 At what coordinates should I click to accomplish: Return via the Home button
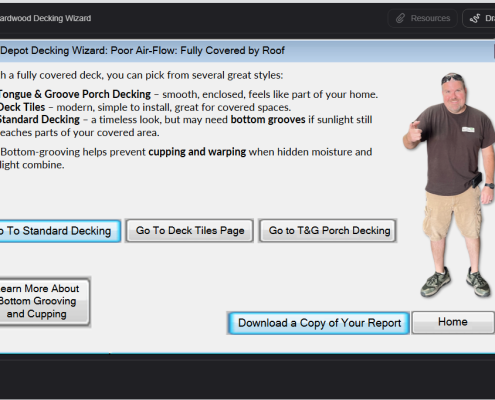coord(453,322)
